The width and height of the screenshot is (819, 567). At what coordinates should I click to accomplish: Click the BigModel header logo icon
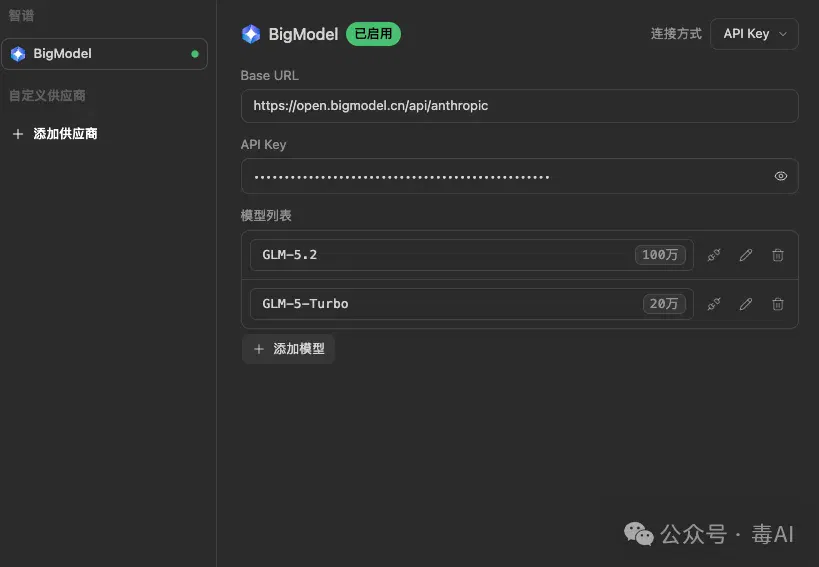pos(251,34)
